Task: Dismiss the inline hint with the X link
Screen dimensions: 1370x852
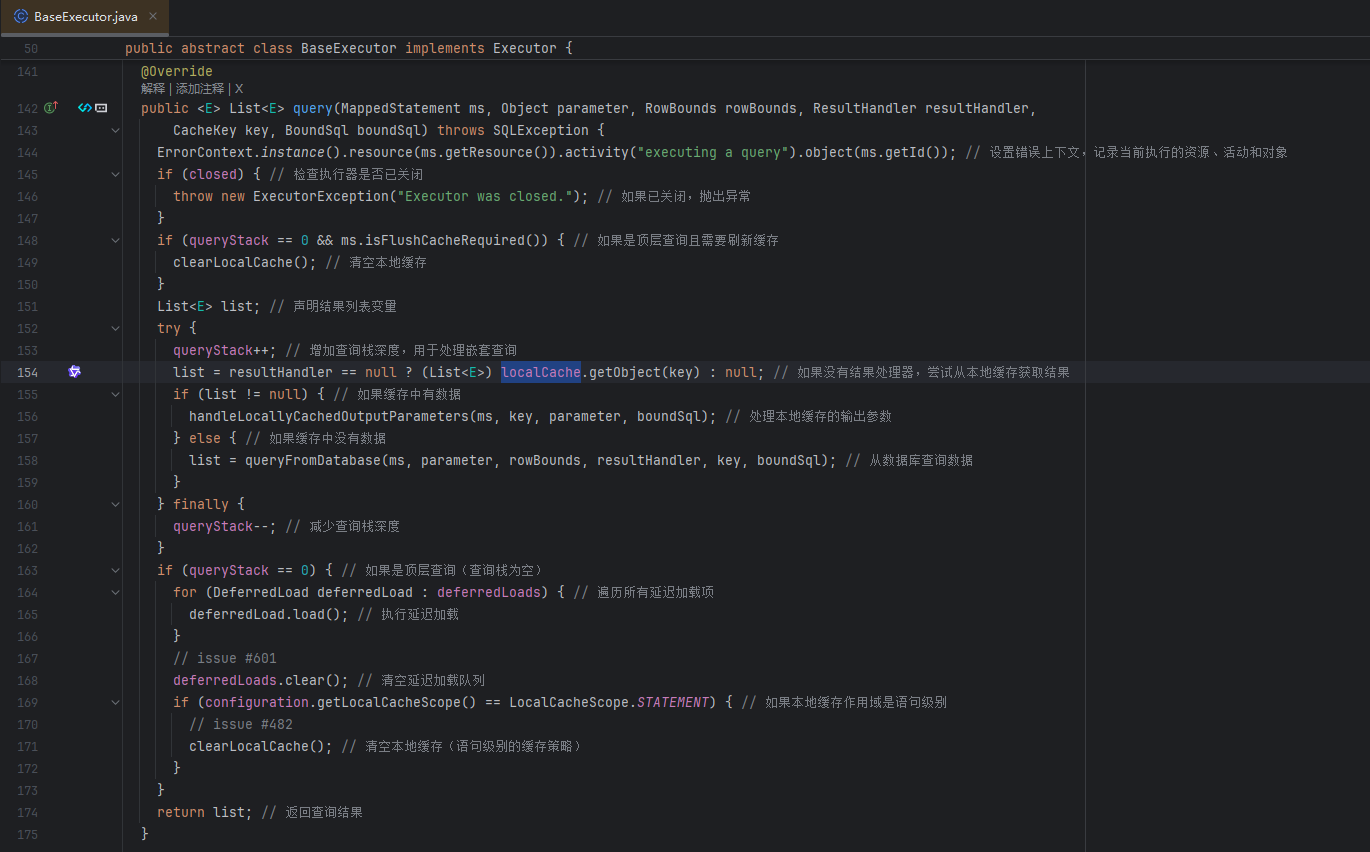Action: [239, 89]
